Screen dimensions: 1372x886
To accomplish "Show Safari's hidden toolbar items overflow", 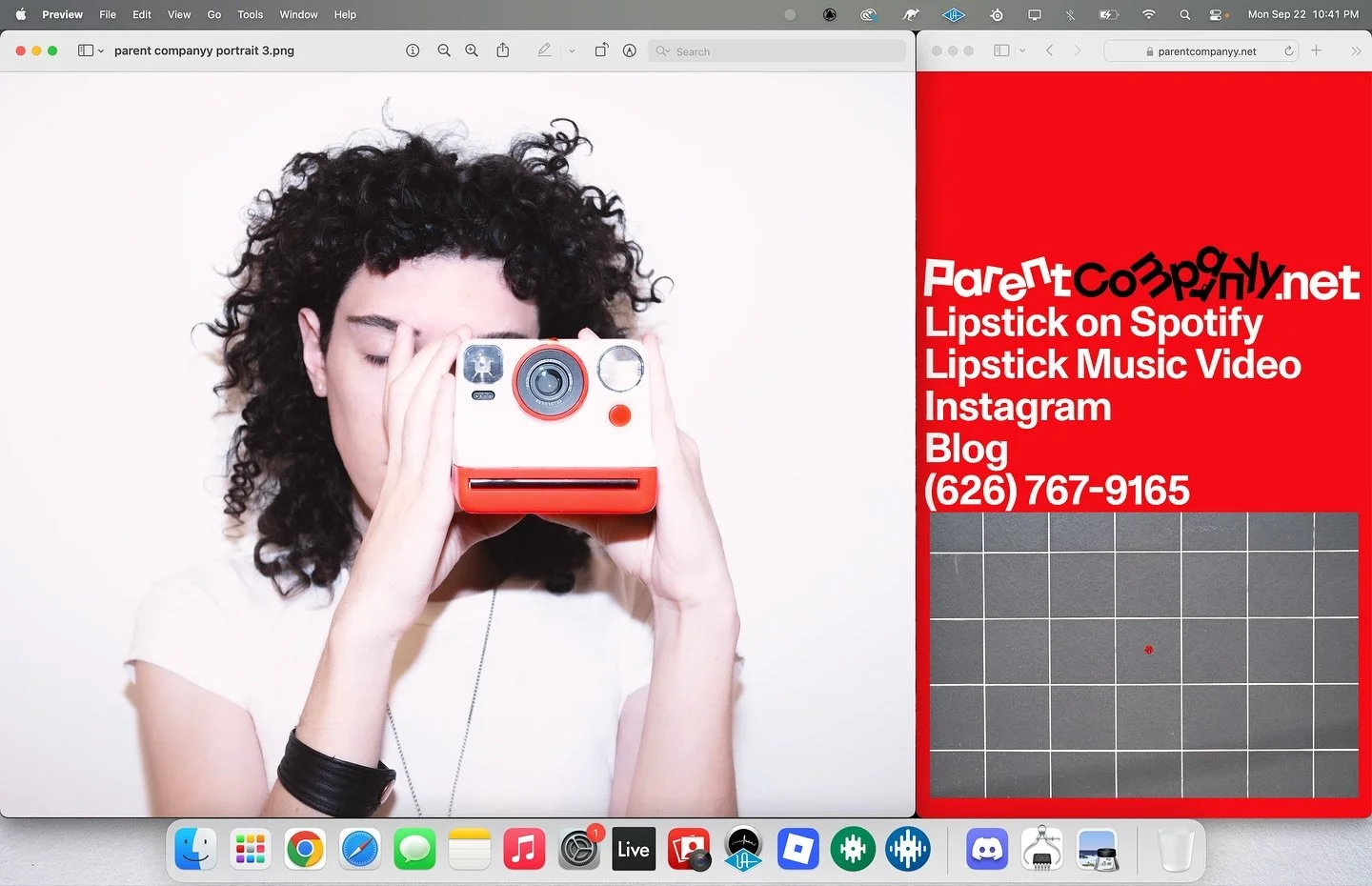I will tap(1356, 51).
